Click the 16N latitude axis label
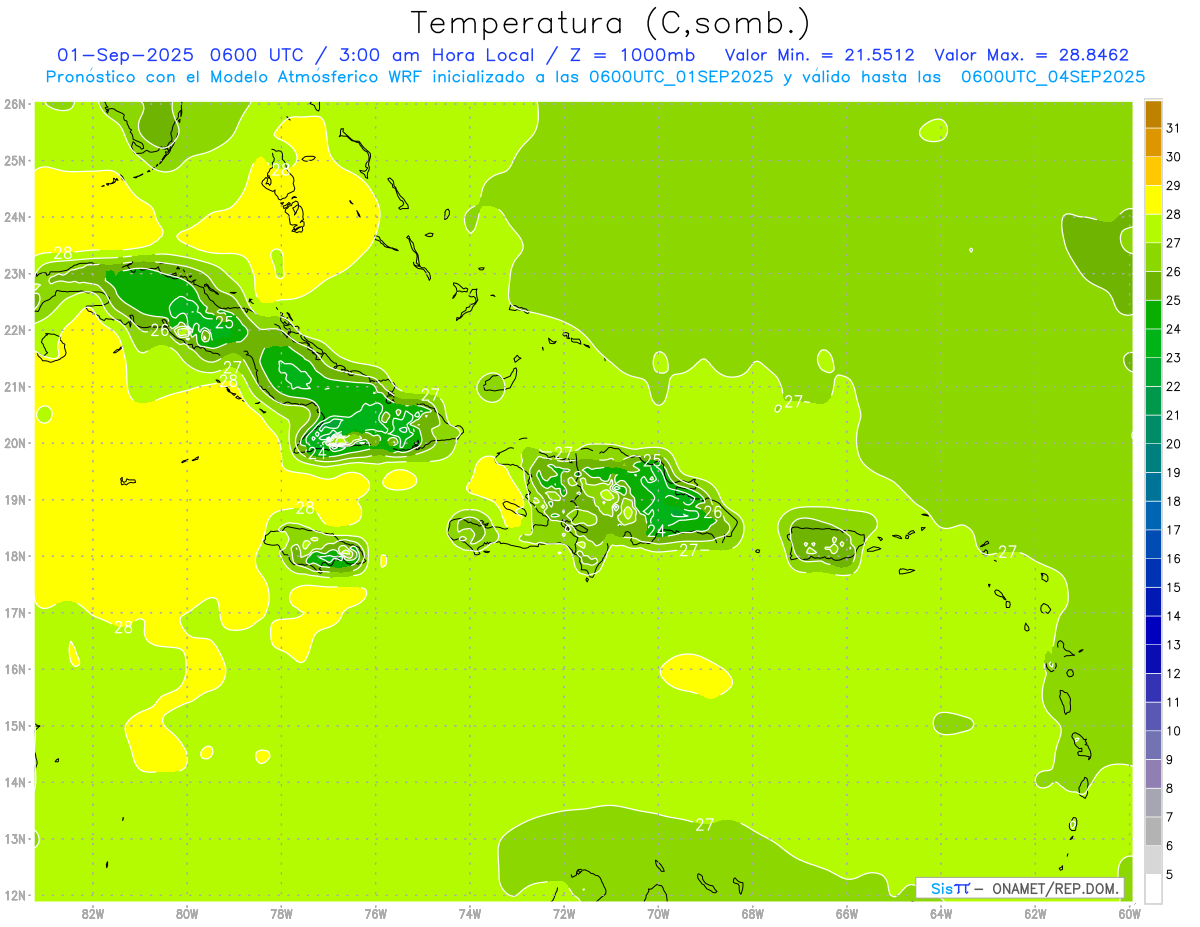 (x=14, y=669)
